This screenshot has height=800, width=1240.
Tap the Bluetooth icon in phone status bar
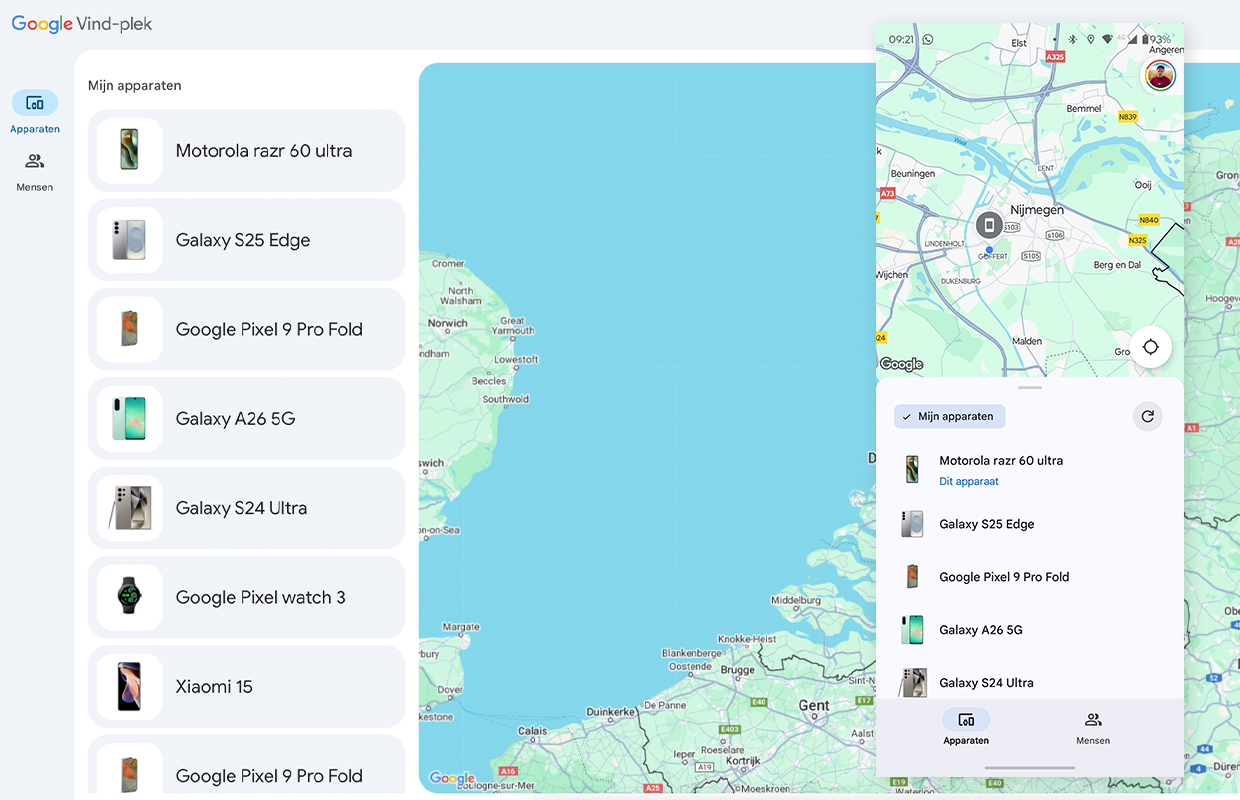[x=1072, y=39]
